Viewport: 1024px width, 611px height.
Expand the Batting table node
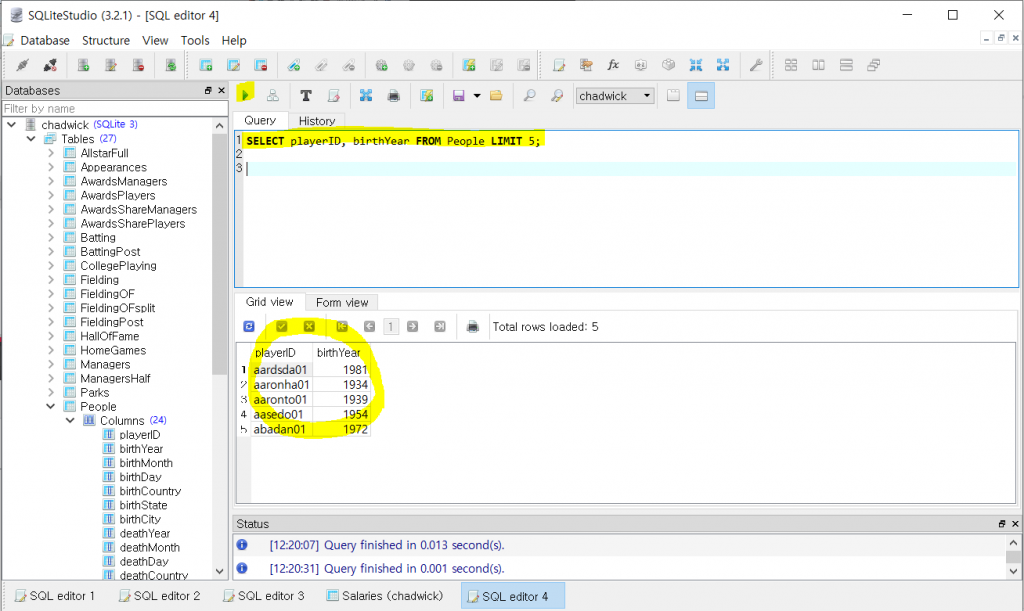pos(51,238)
